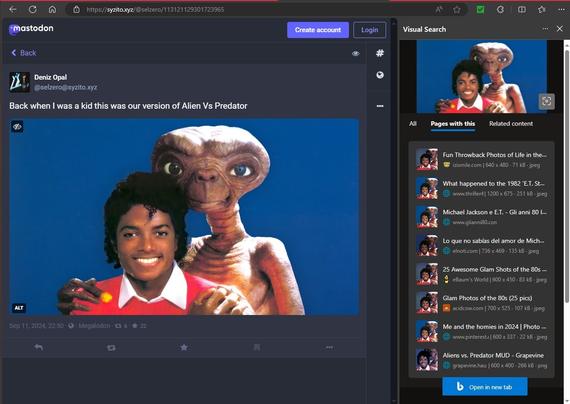Toggle post content visibility eye icon
Image resolution: width=570 pixels, height=404 pixels.
[x=356, y=53]
